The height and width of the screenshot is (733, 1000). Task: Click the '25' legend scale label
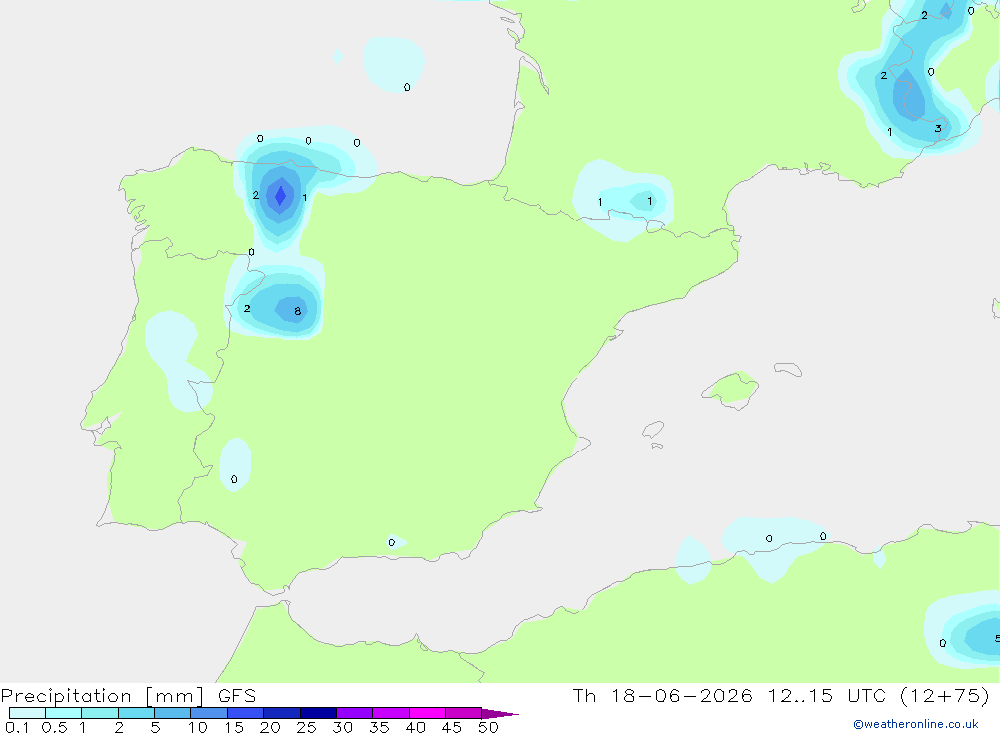[x=307, y=727]
